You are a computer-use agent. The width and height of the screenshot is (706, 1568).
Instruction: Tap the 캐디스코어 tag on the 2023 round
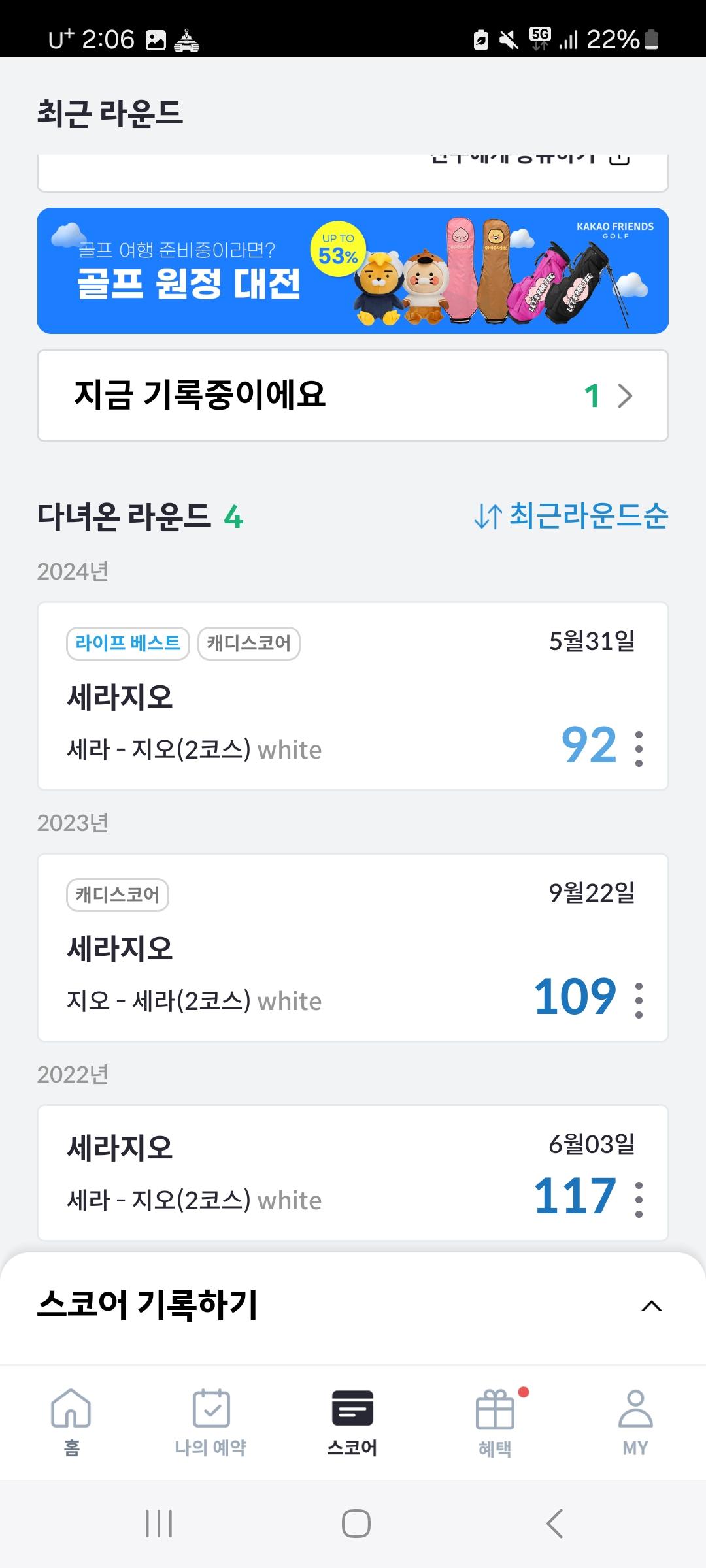coord(118,895)
